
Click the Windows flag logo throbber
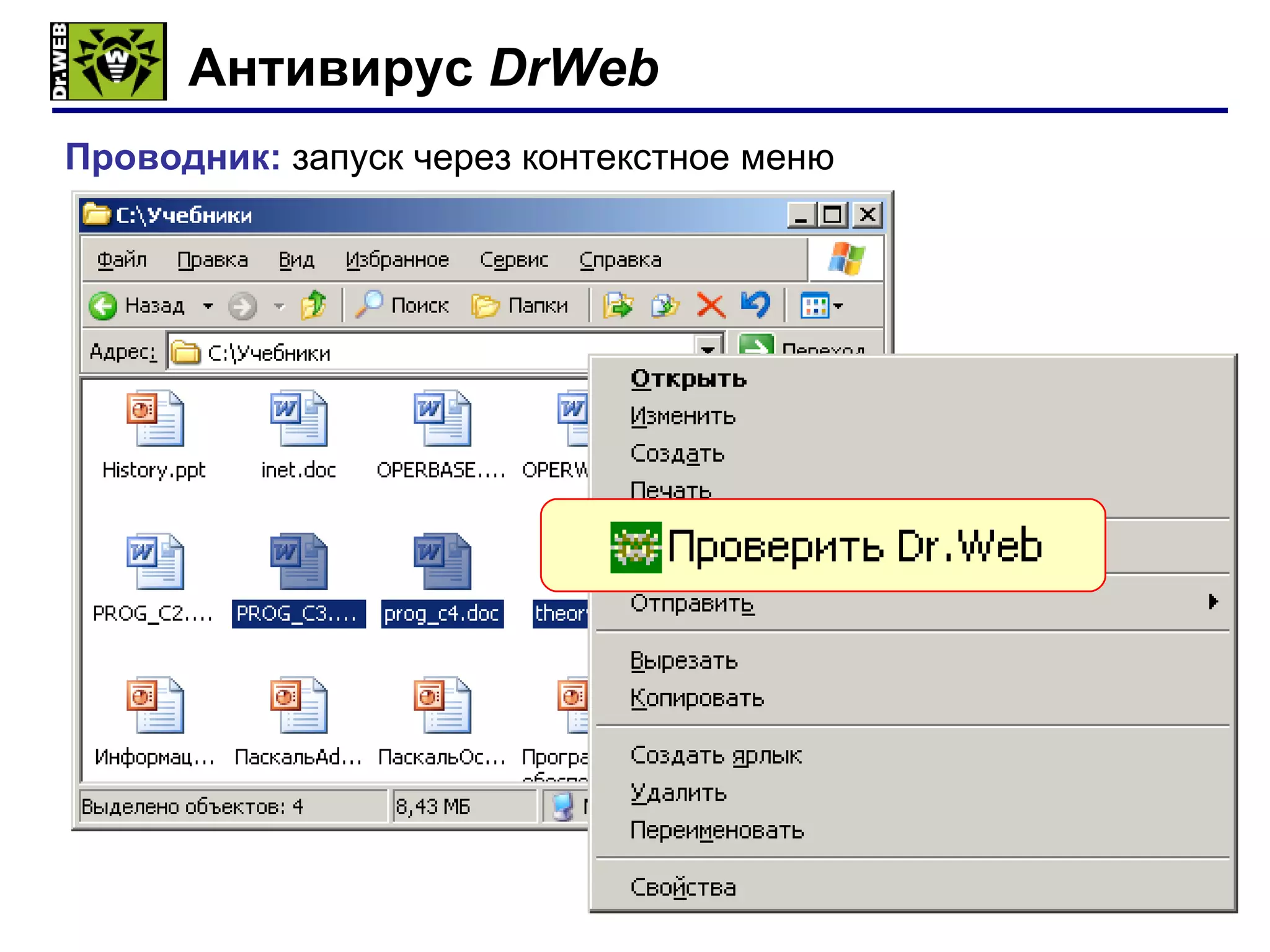click(x=846, y=258)
